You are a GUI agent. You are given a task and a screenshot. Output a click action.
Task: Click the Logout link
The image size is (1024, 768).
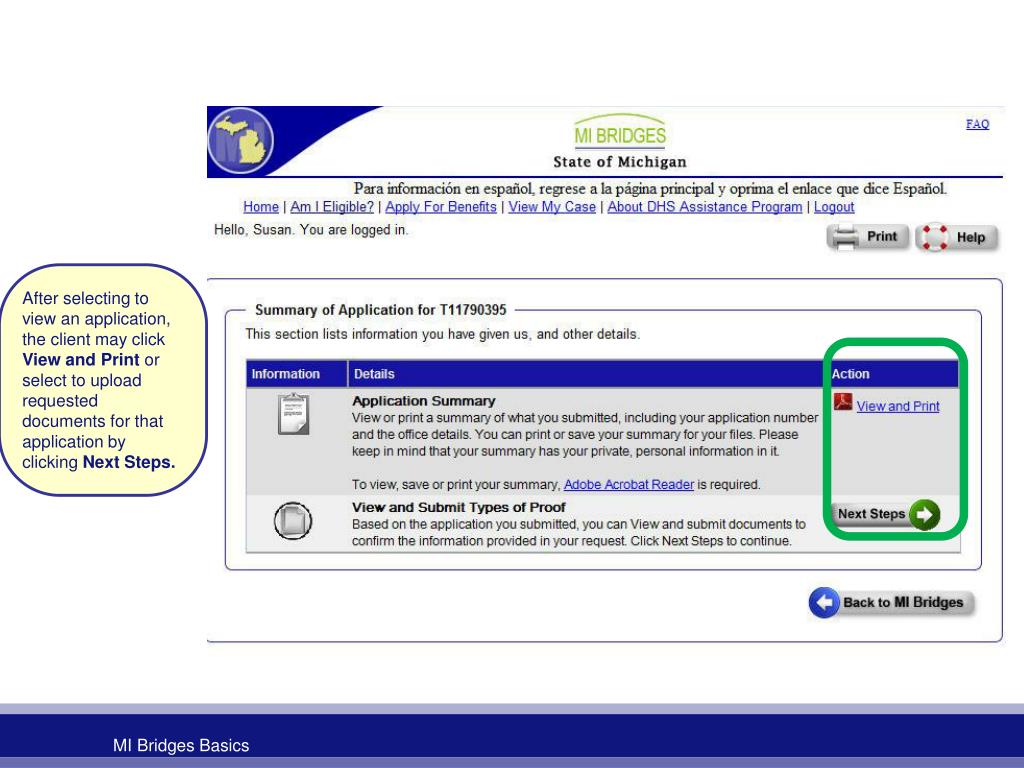tap(834, 207)
